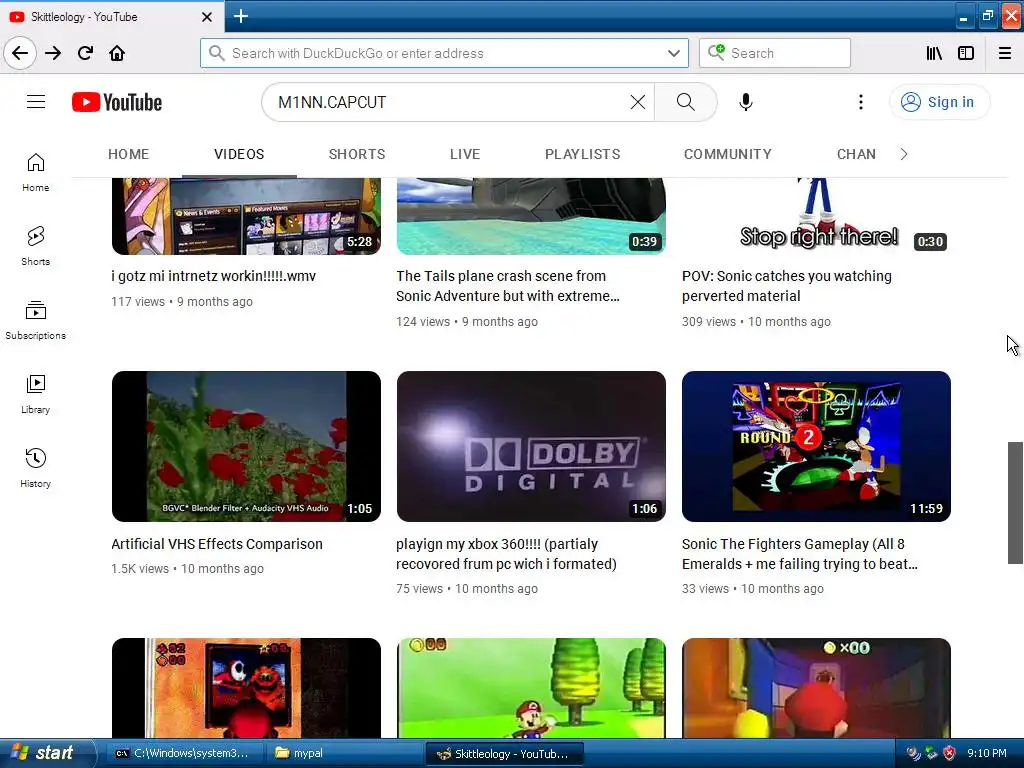This screenshot has width=1024, height=768.
Task: Open the partially shown CHAN tab
Action: tap(856, 154)
